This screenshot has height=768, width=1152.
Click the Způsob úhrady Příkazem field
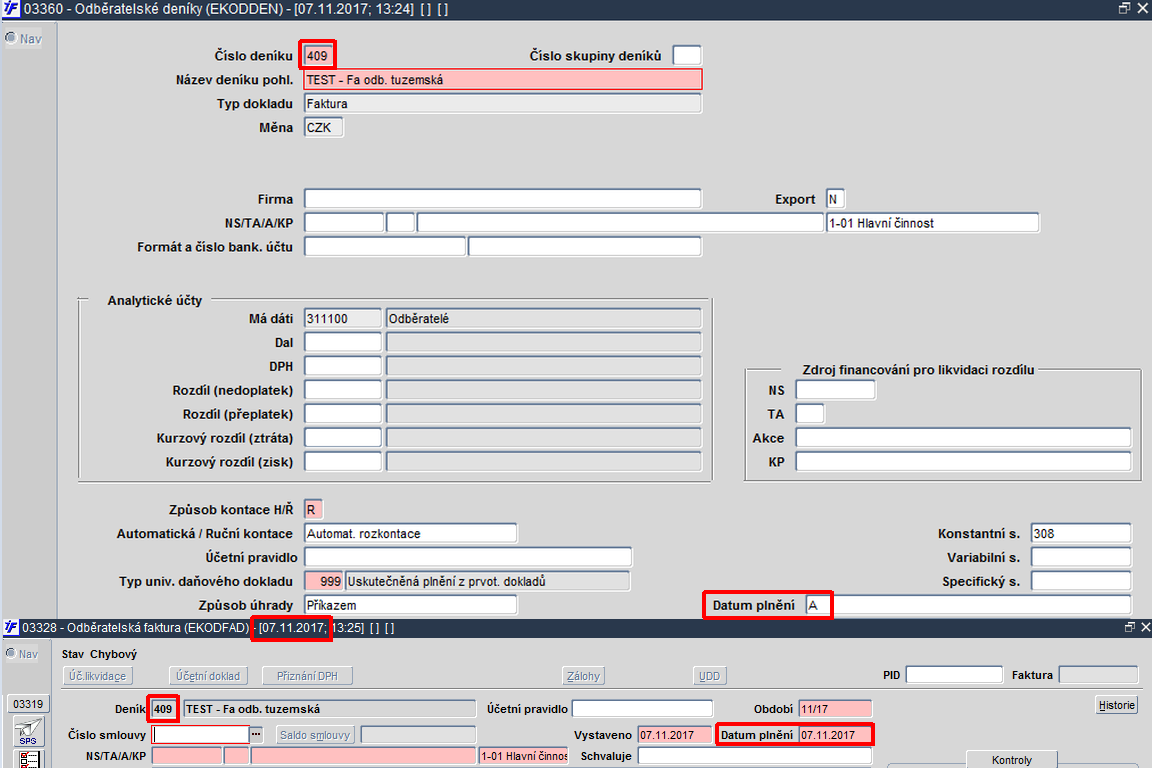pos(410,605)
